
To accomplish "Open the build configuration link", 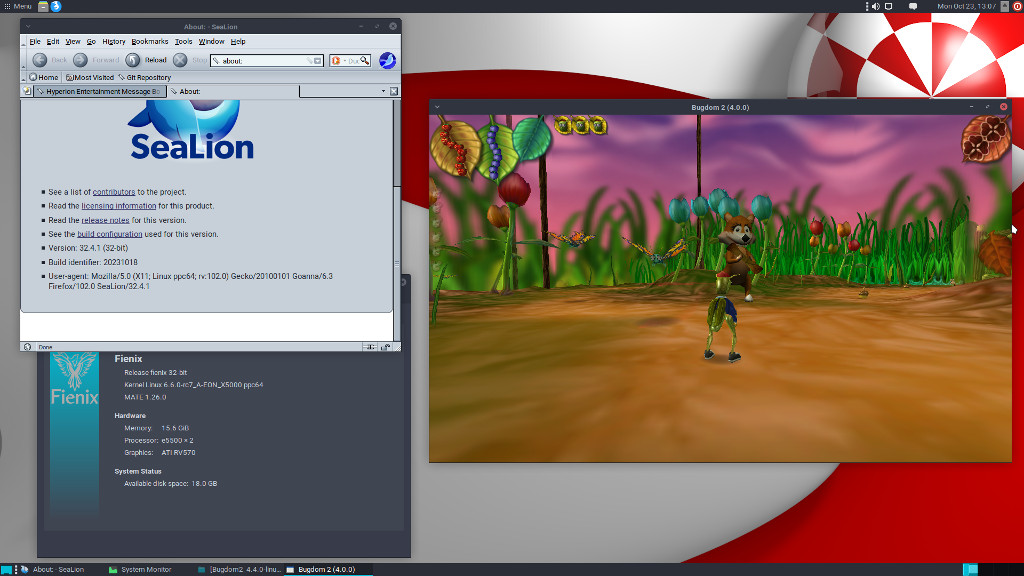I will coord(110,234).
